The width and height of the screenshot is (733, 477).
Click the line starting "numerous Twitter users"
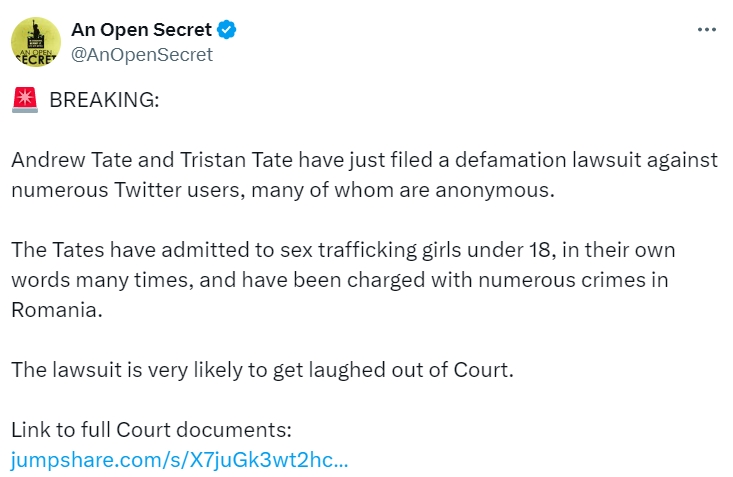click(283, 190)
